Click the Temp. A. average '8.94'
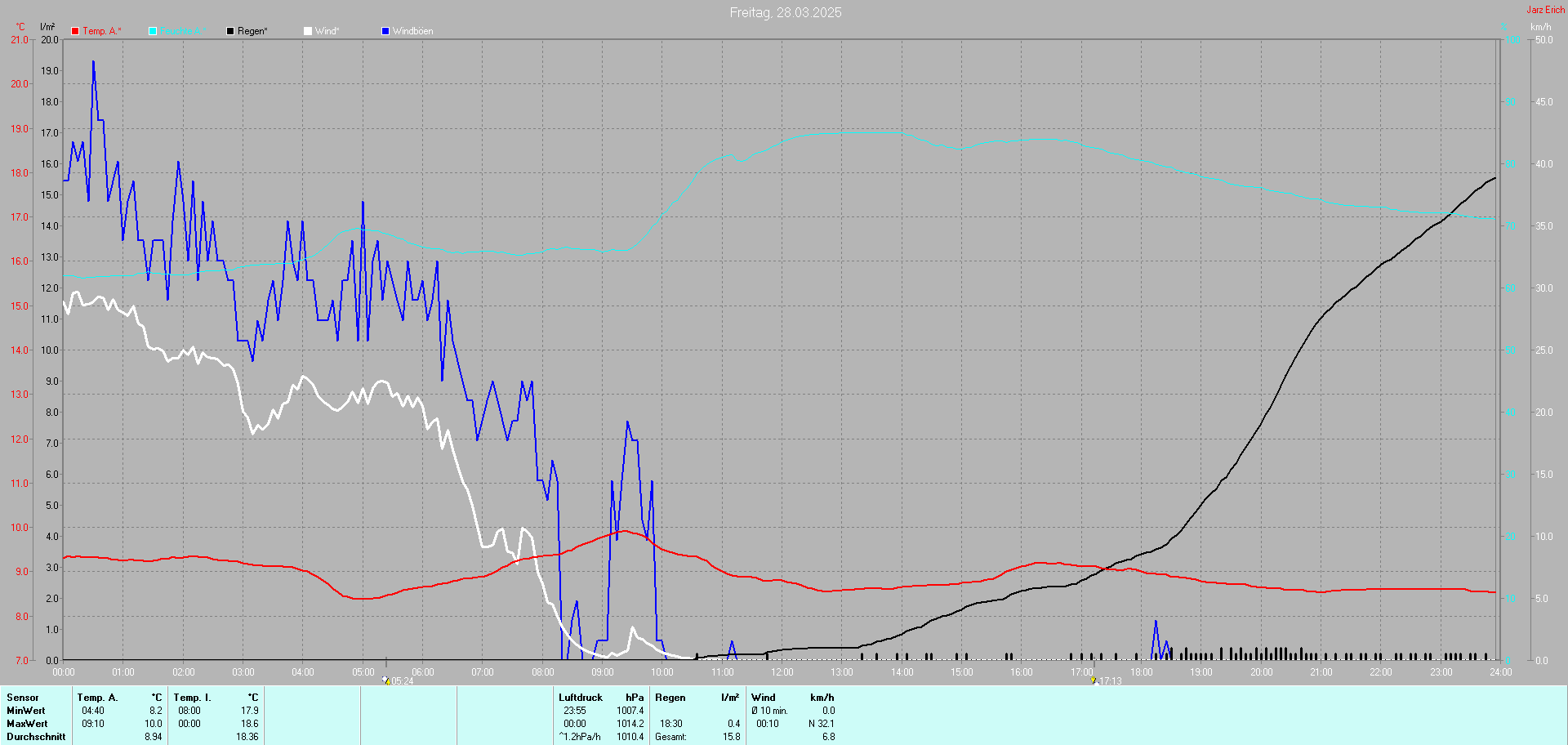 click(x=154, y=737)
